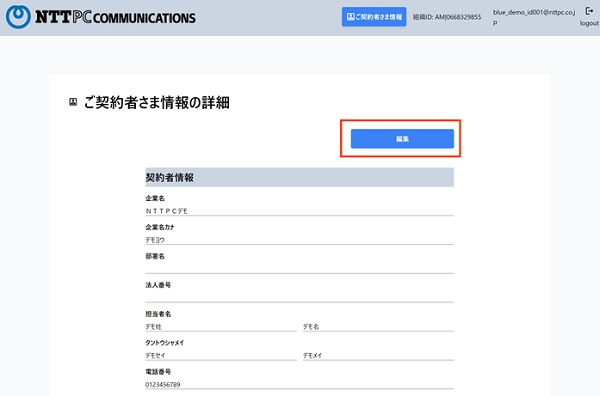Select the 電話番号 field 0123456789
The image size is (600, 396).
click(x=299, y=385)
